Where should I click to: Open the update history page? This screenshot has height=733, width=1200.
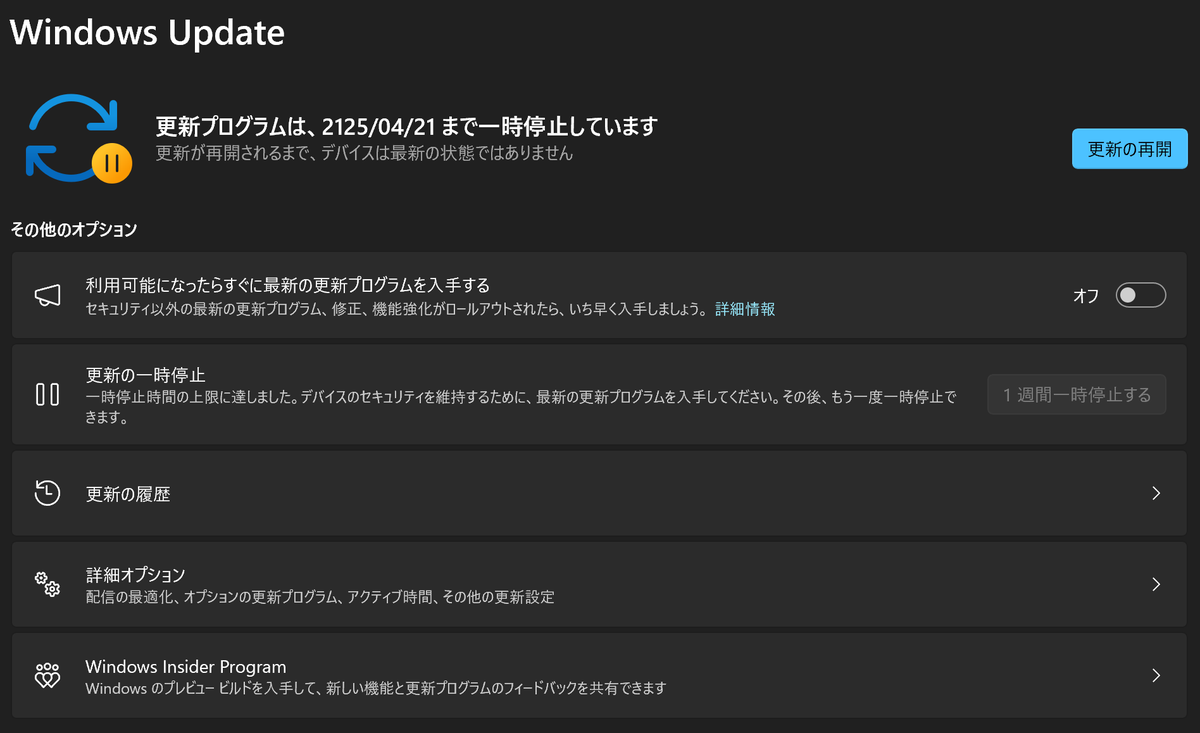coord(600,493)
